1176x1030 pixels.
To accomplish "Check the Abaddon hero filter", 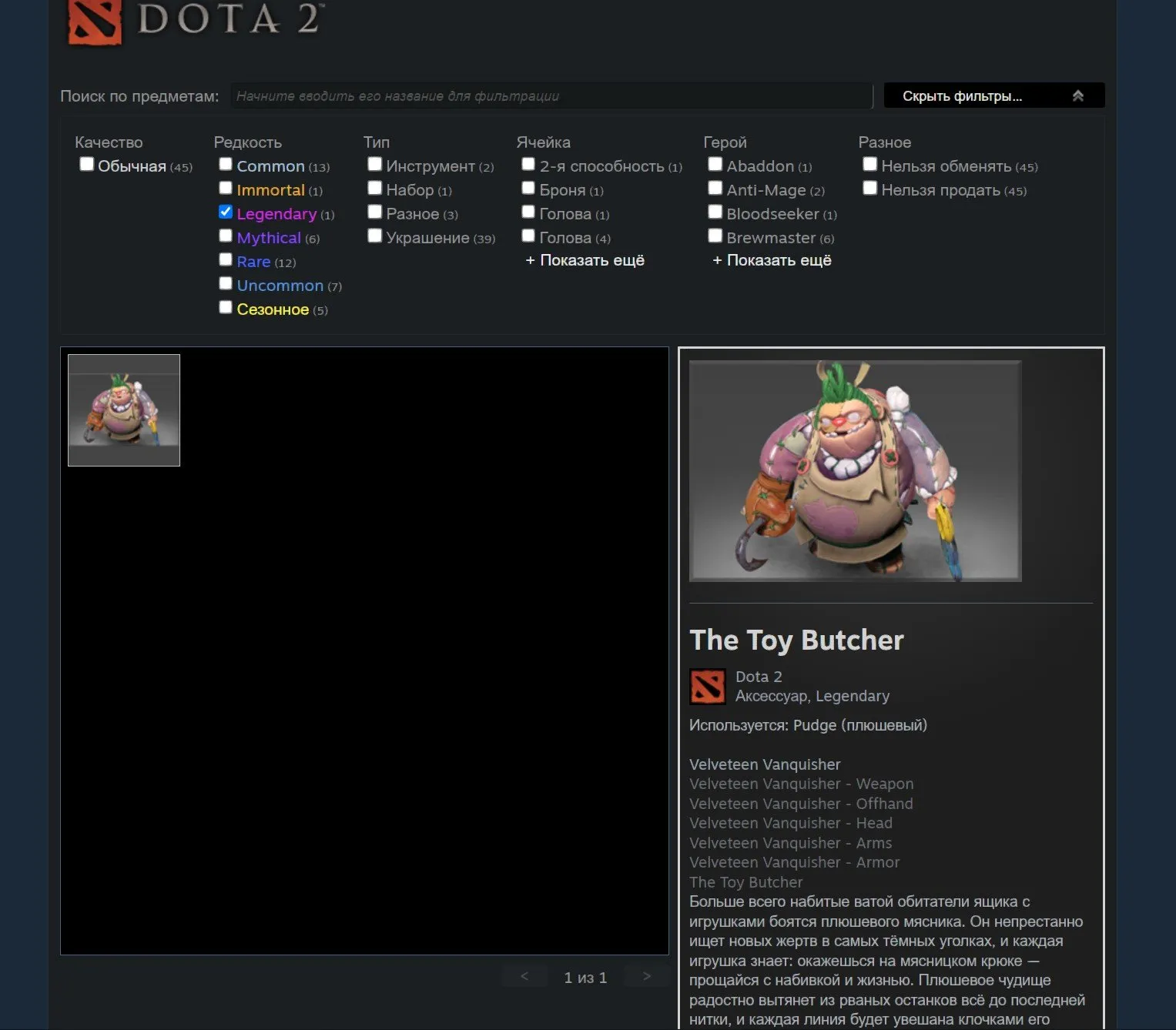I will tap(715, 164).
